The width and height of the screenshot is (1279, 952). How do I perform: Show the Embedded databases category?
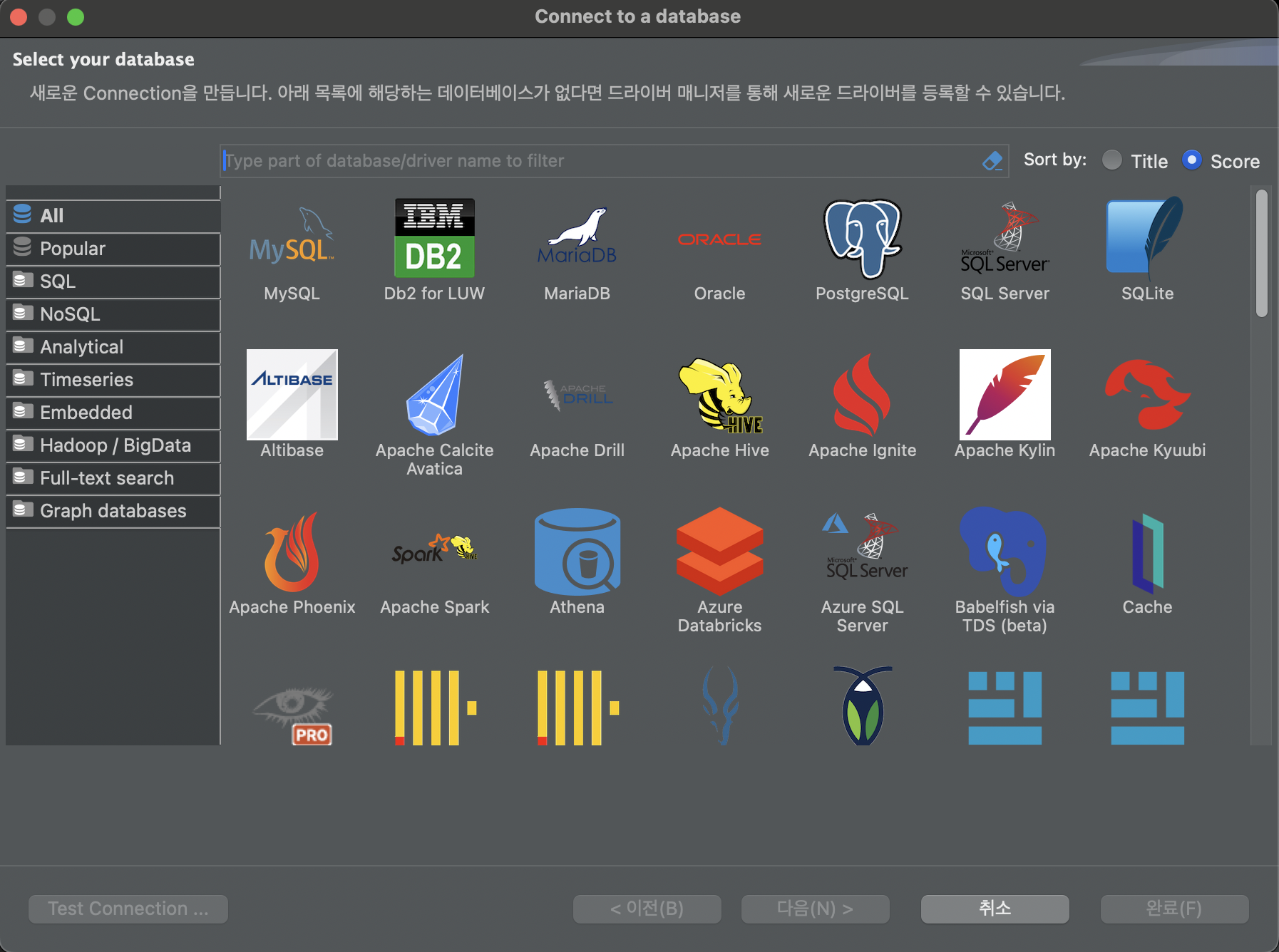pyautogui.click(x=113, y=413)
